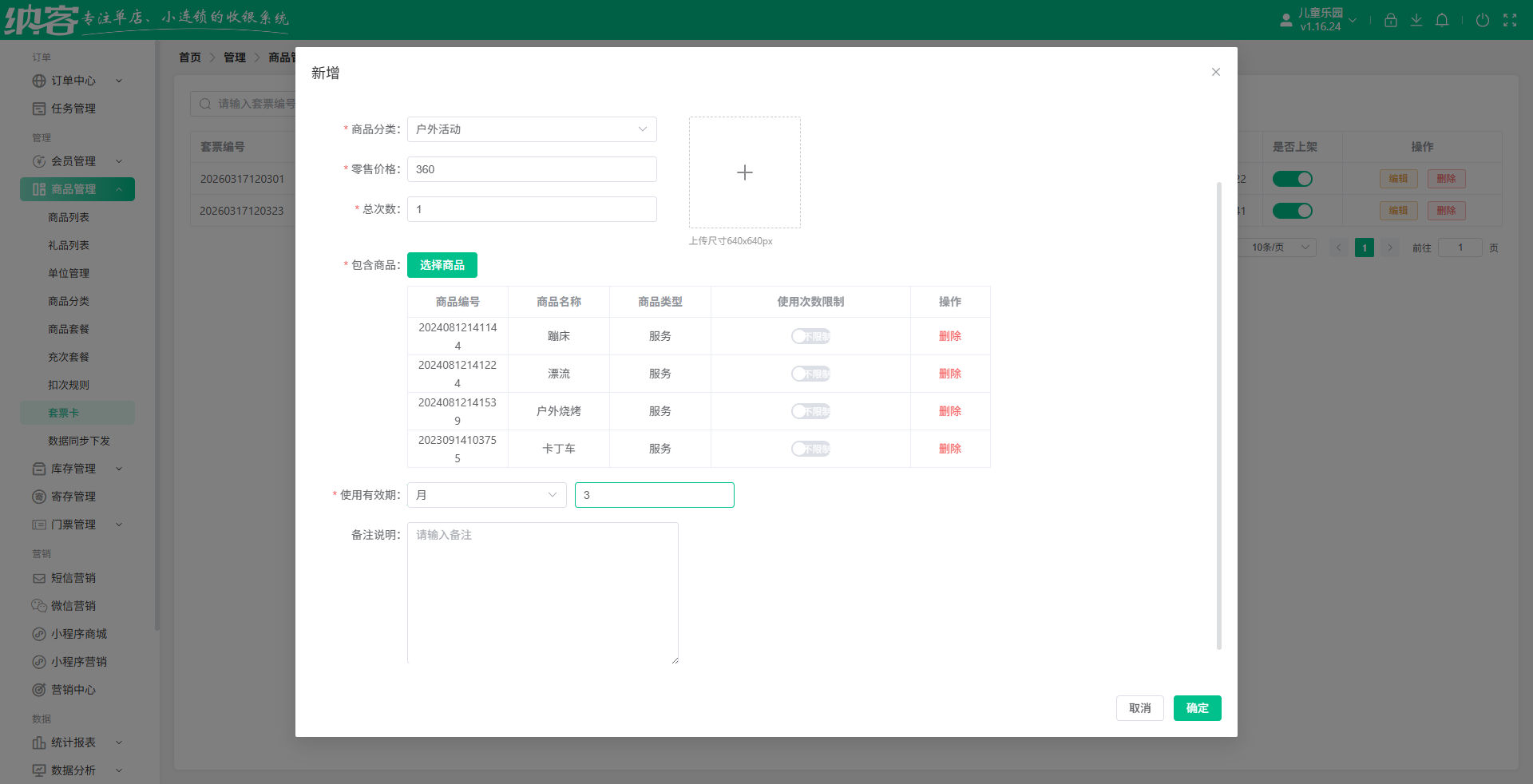Open 营销中心 from the sidebar menu

(73, 690)
